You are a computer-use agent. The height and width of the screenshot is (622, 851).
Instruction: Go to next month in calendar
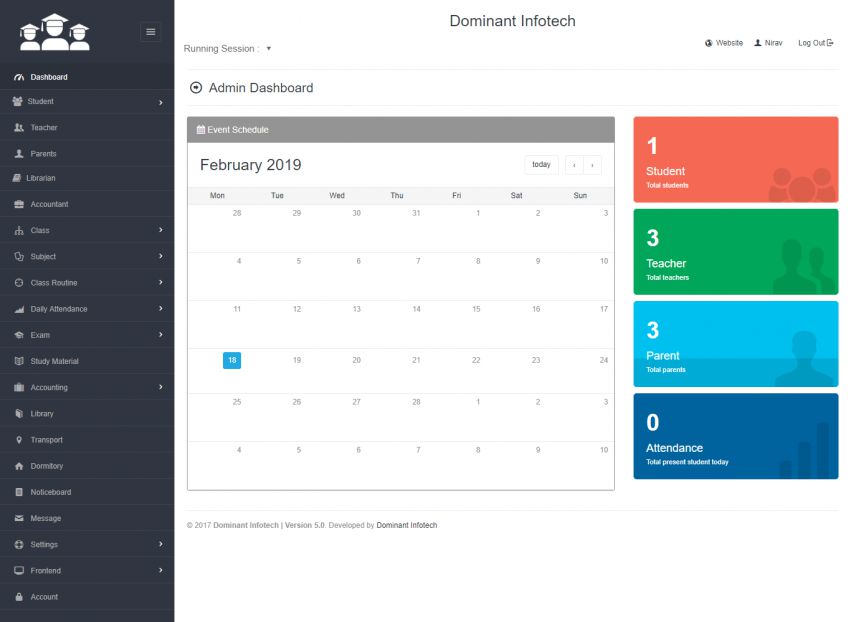pos(592,165)
